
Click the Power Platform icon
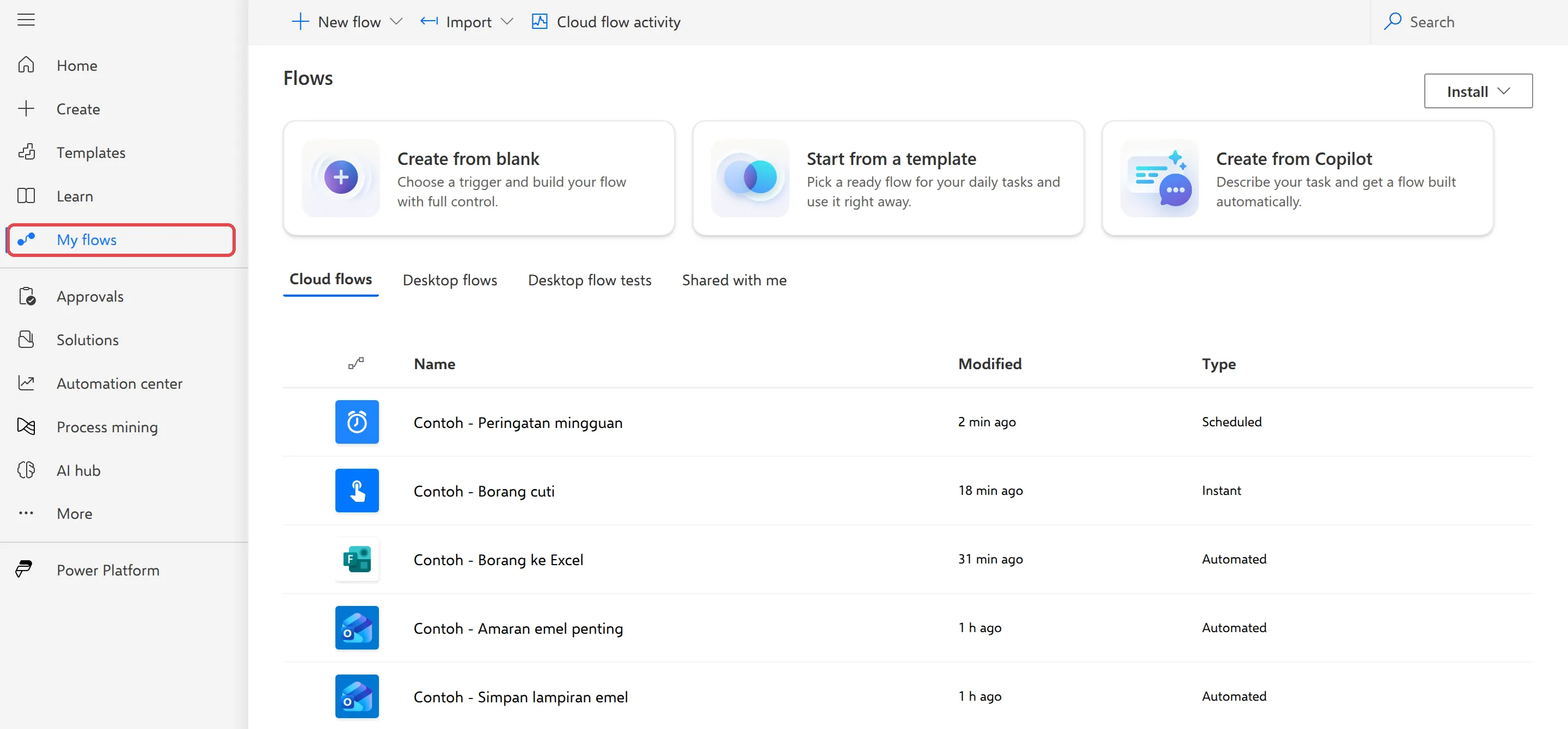(x=24, y=569)
